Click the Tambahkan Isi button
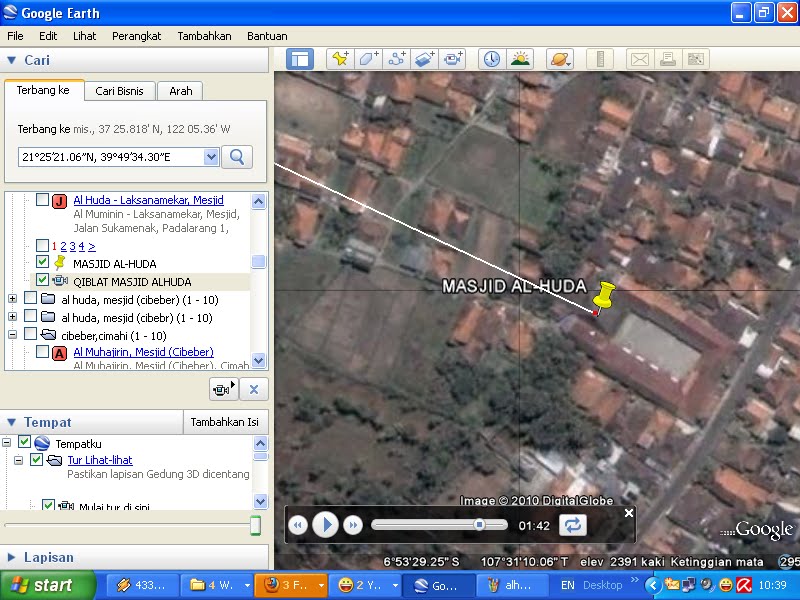Screen dimensions: 800x600 point(224,422)
